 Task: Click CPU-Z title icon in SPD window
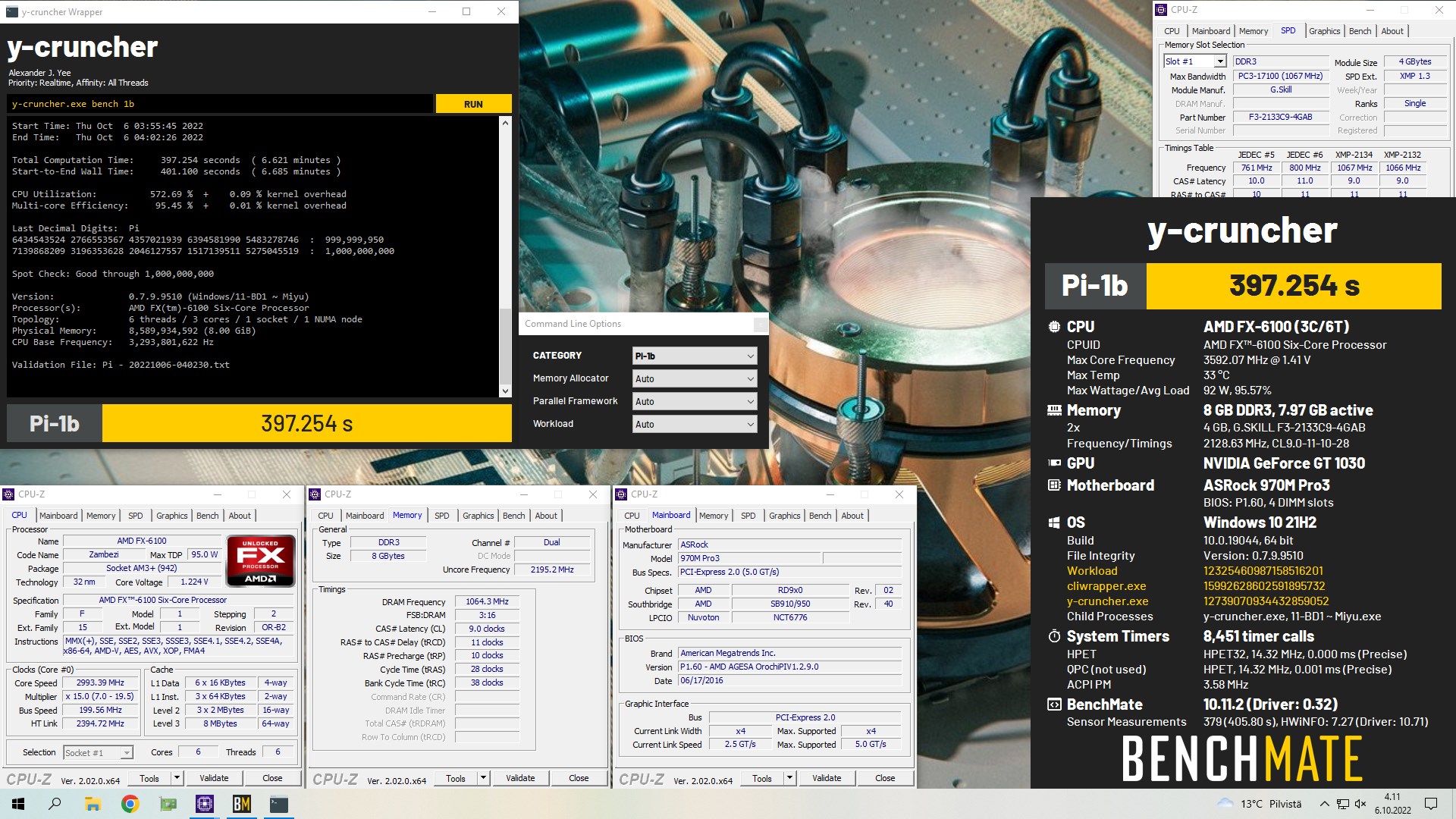(1161, 10)
